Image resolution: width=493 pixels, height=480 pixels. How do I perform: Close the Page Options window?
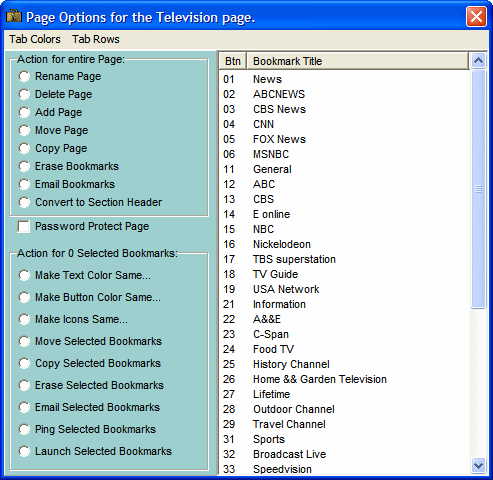(x=476, y=16)
